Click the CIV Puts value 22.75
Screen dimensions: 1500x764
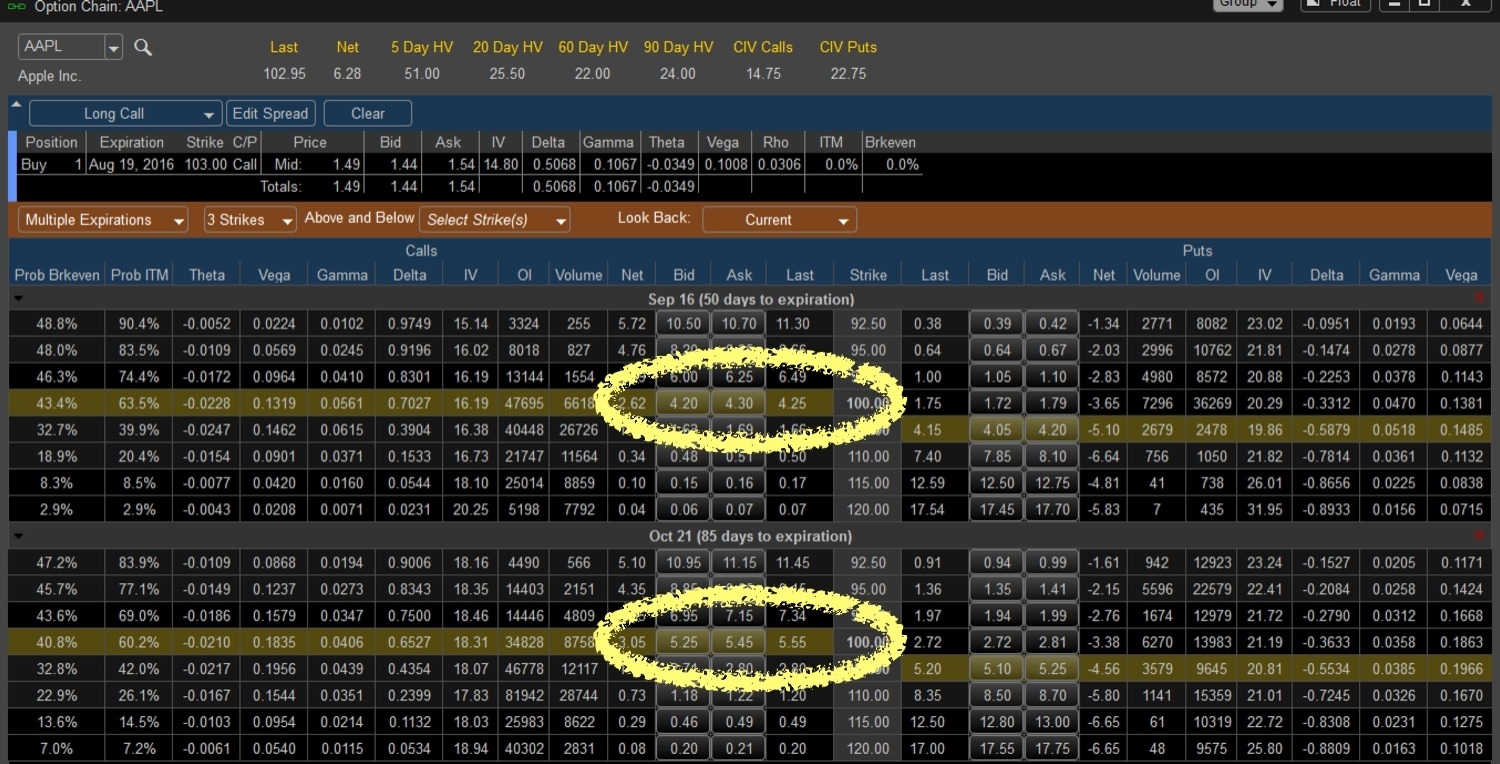848,74
